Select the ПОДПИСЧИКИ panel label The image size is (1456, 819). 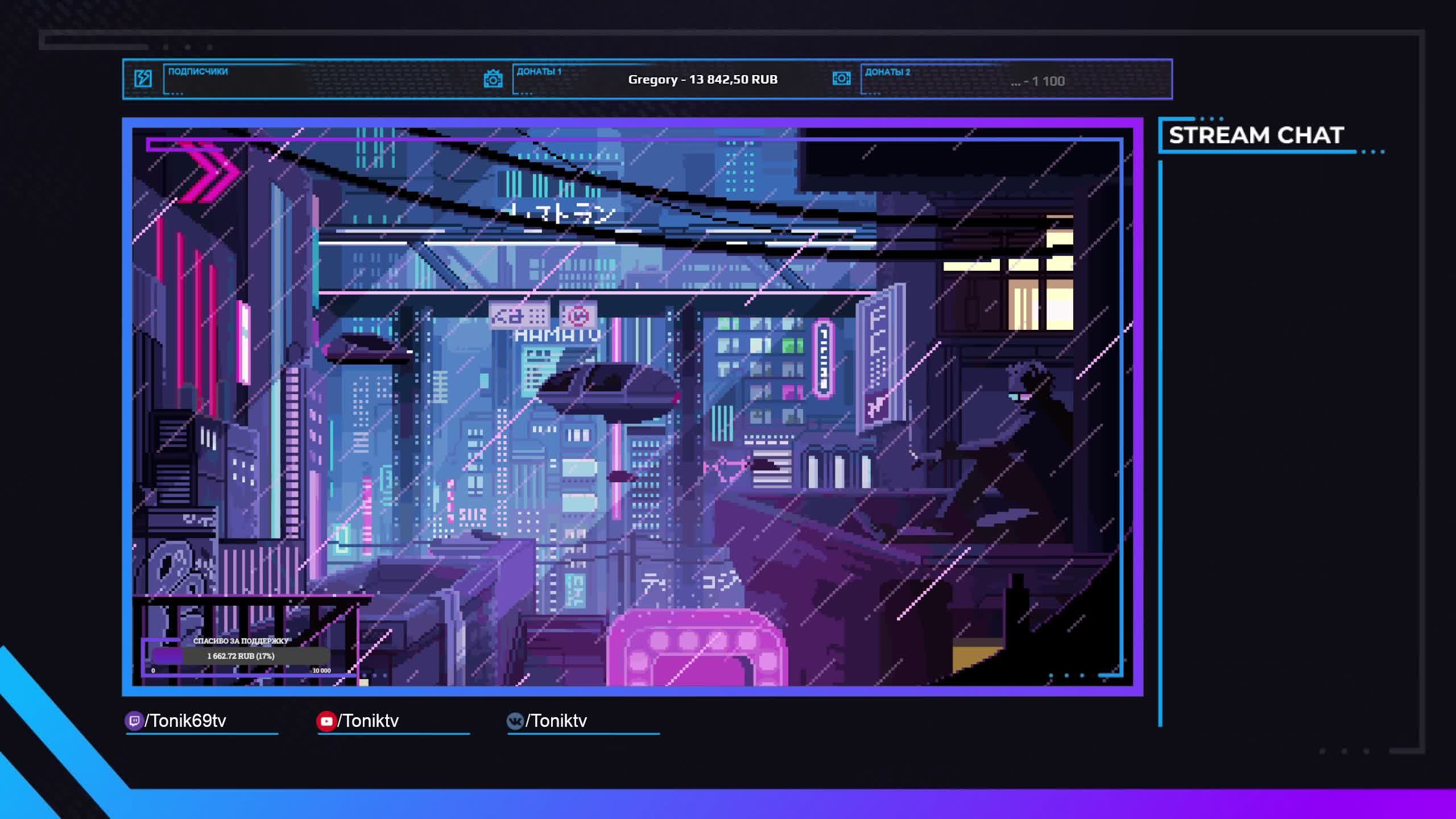(x=197, y=72)
